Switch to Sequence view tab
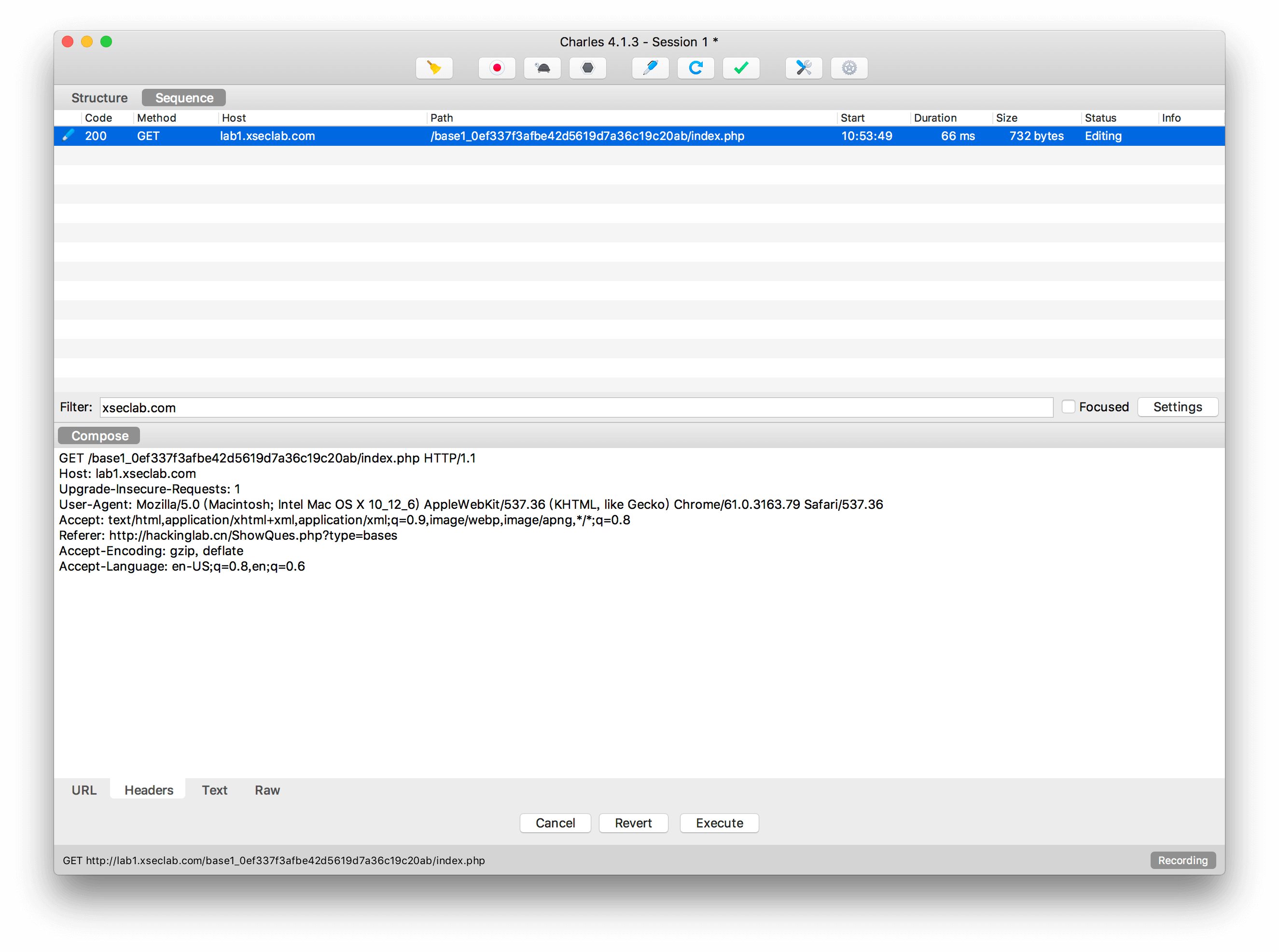 pyautogui.click(x=184, y=97)
